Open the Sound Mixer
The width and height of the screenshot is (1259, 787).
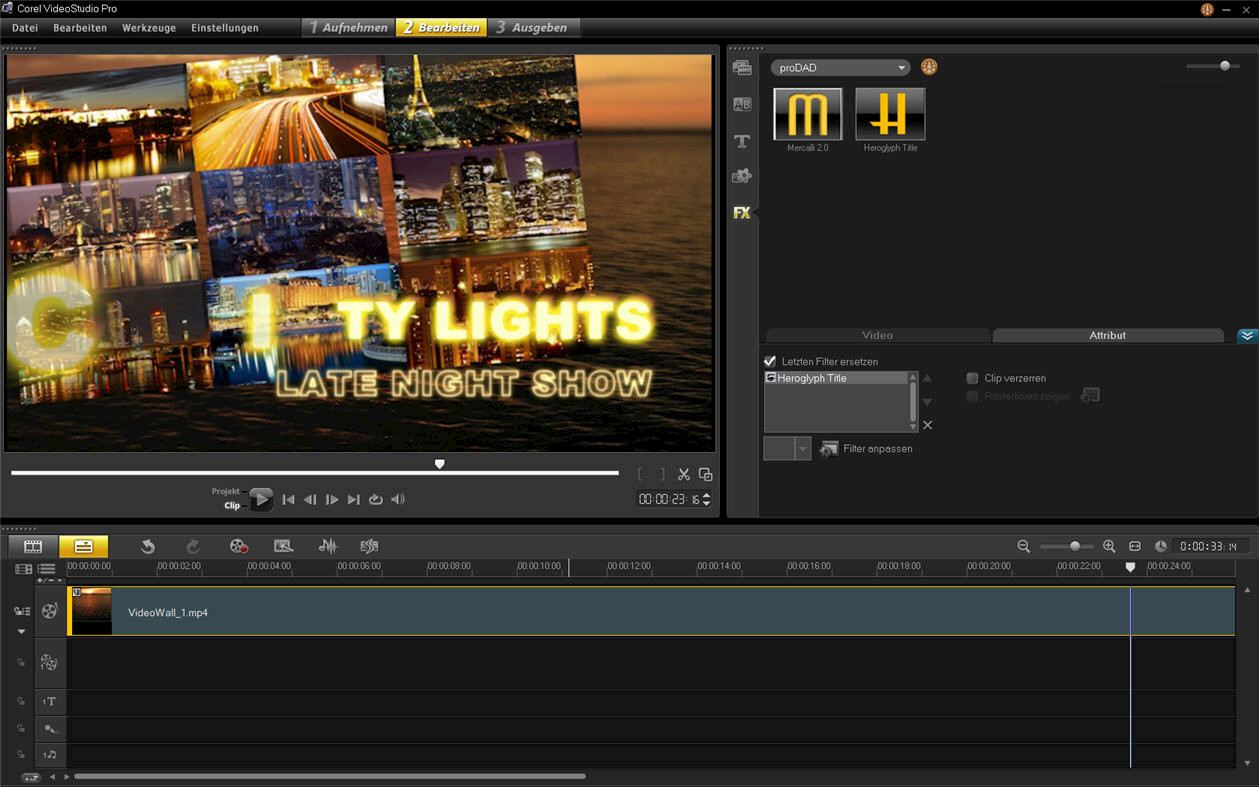pyautogui.click(x=328, y=546)
